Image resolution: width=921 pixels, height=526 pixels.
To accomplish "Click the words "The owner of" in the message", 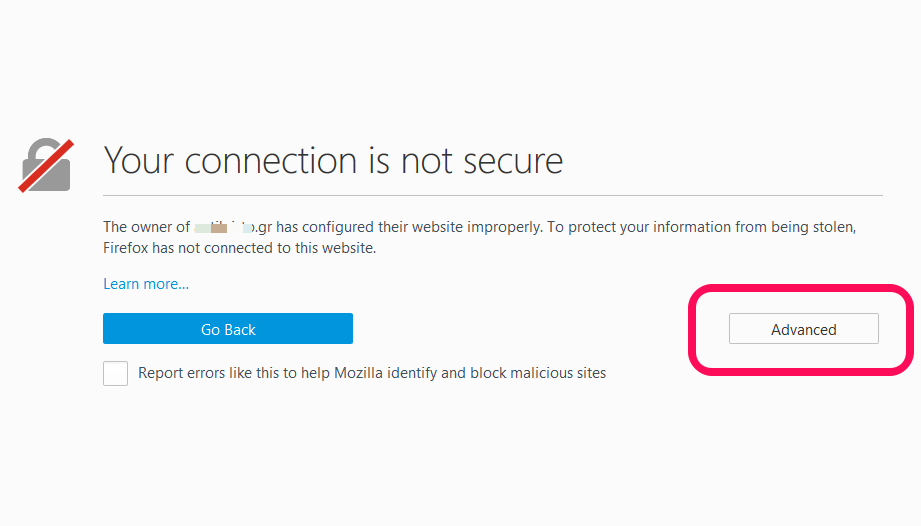I will coord(146,227).
